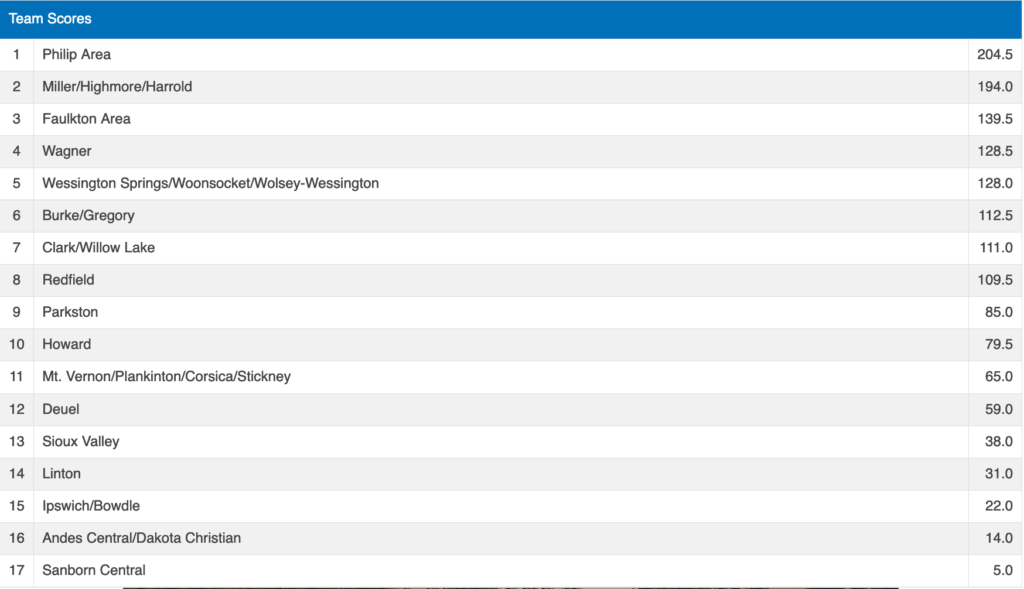Click Philip Area's 204.5 score

995,55
